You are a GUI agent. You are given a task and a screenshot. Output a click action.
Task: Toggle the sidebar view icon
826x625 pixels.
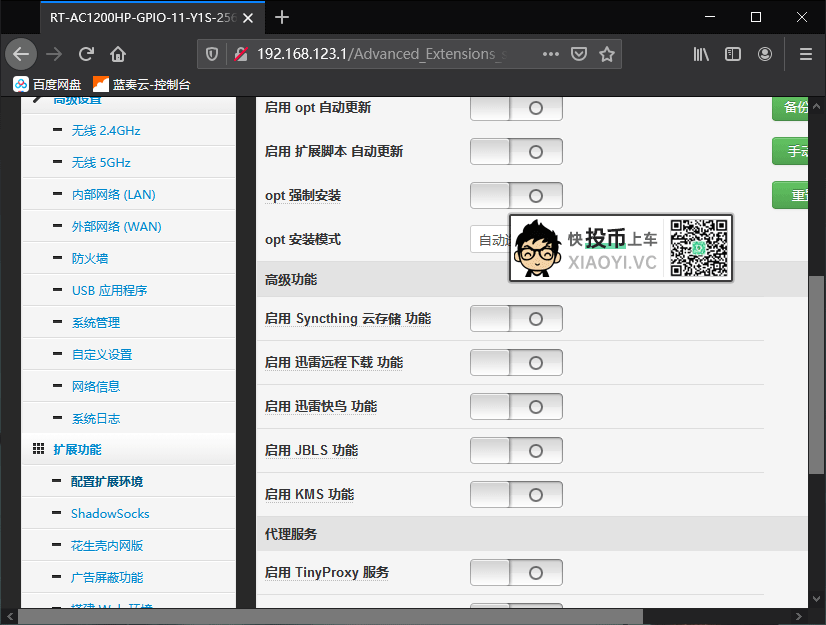pos(733,54)
